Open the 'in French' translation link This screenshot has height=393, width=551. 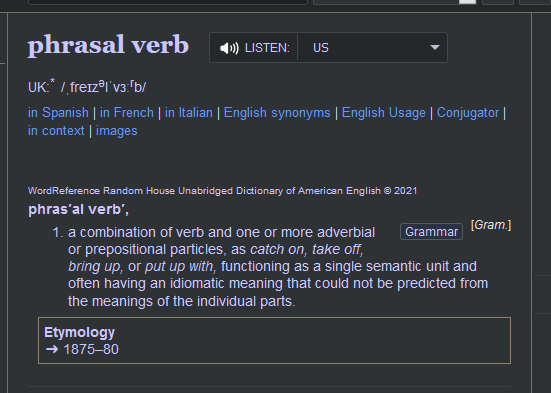pyautogui.click(x=127, y=113)
